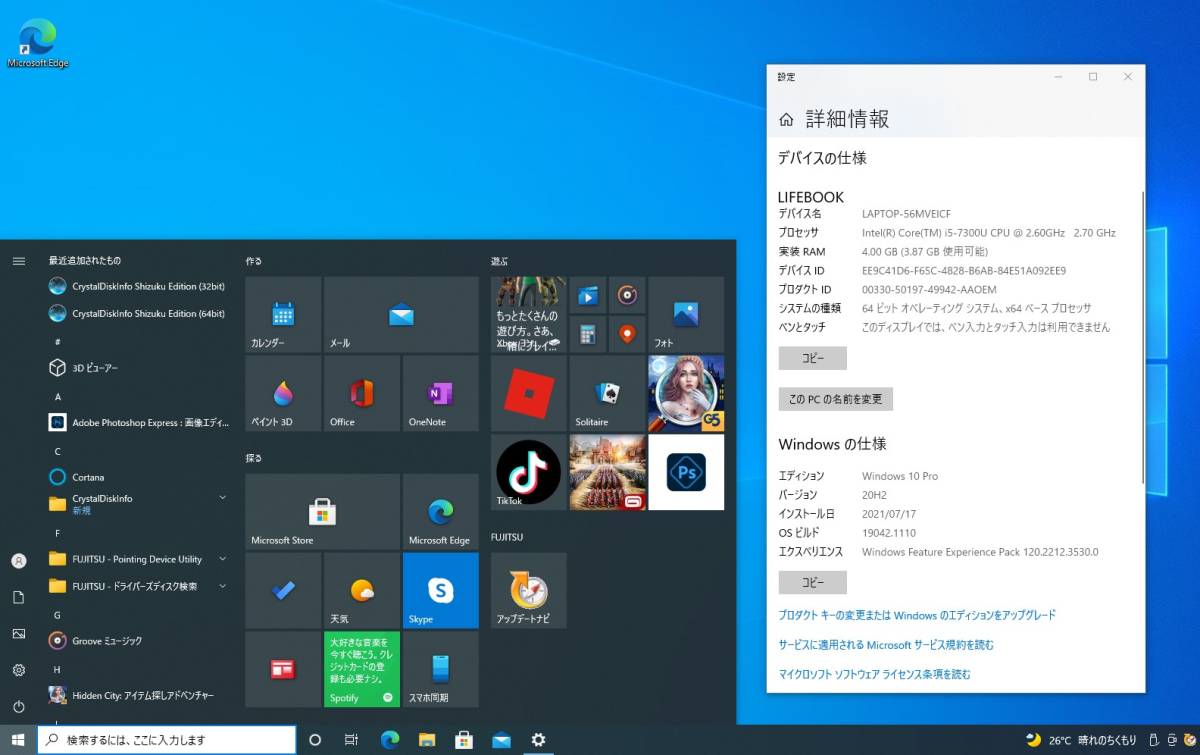Open Settings from Start sidebar gear
The image size is (1200, 755).
[18, 670]
